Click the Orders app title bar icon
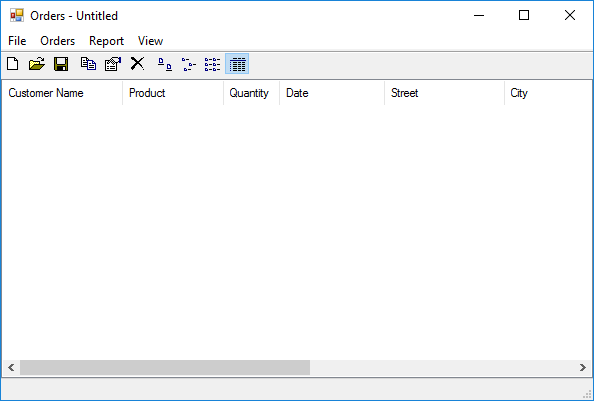The height and width of the screenshot is (401, 594). 17,16
